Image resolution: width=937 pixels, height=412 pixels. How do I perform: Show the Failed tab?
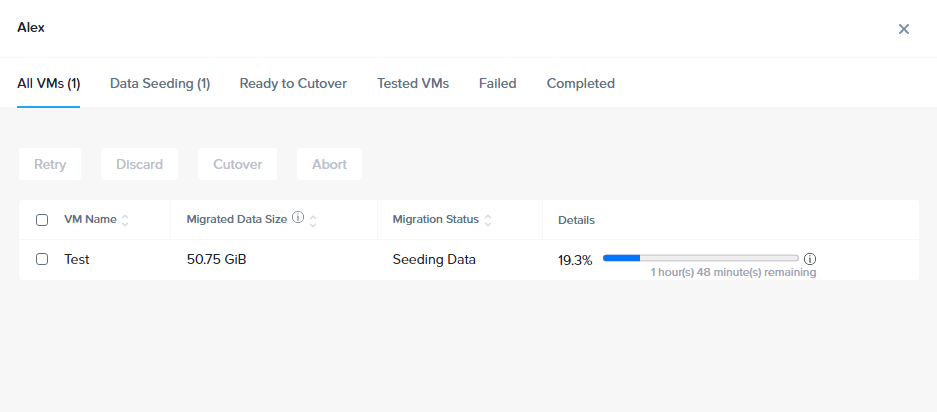click(498, 83)
